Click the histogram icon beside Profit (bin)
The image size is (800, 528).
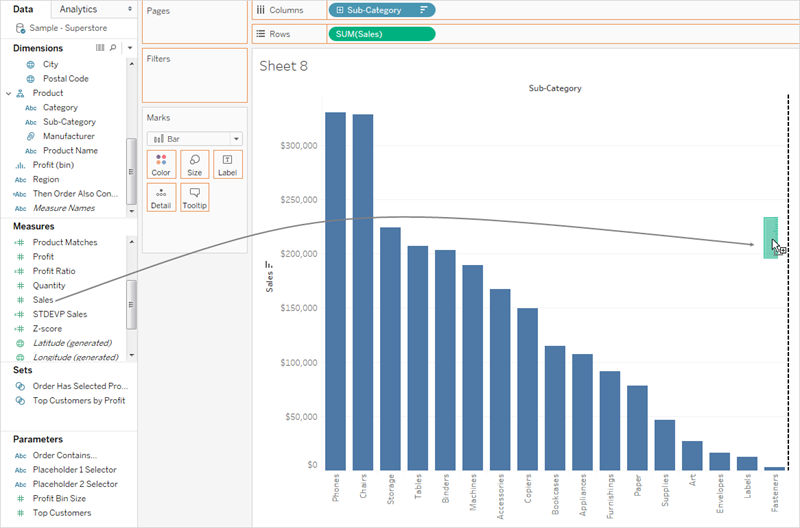[x=20, y=165]
